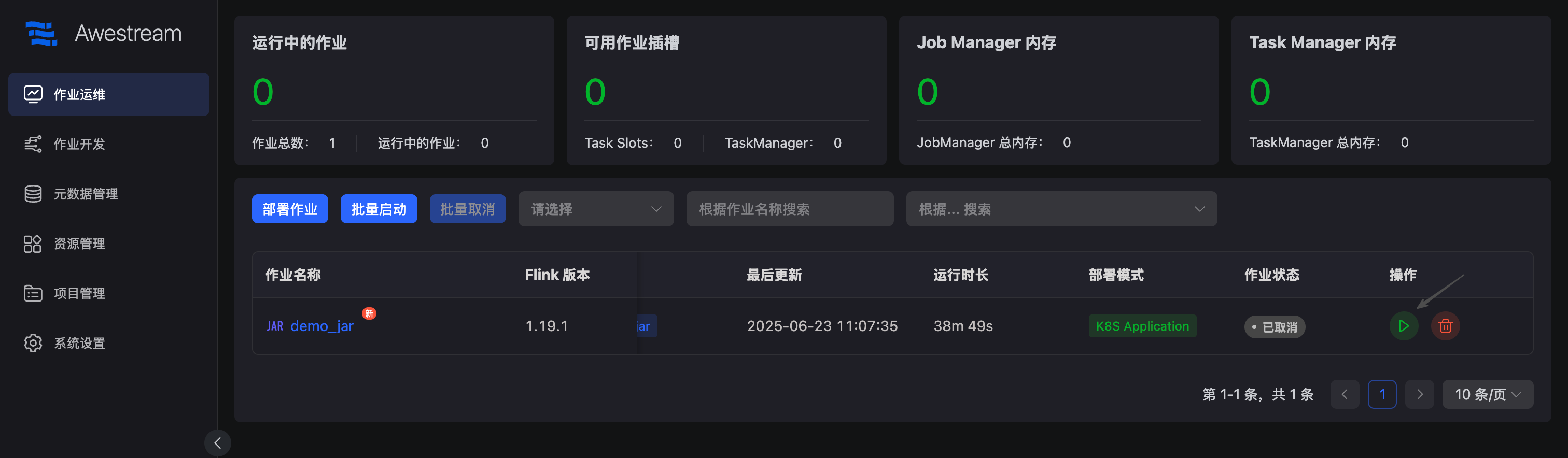Start the demo_jar job with play icon

(1403, 326)
